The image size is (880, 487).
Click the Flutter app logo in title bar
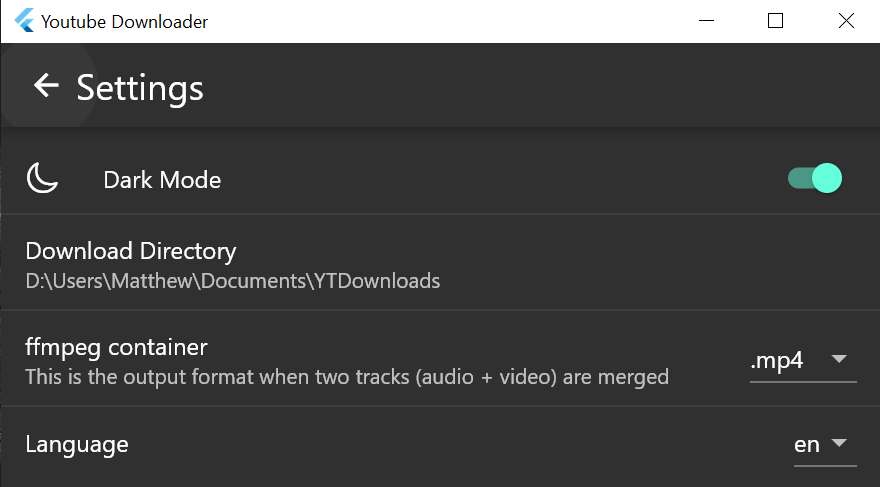pyautogui.click(x=24, y=21)
